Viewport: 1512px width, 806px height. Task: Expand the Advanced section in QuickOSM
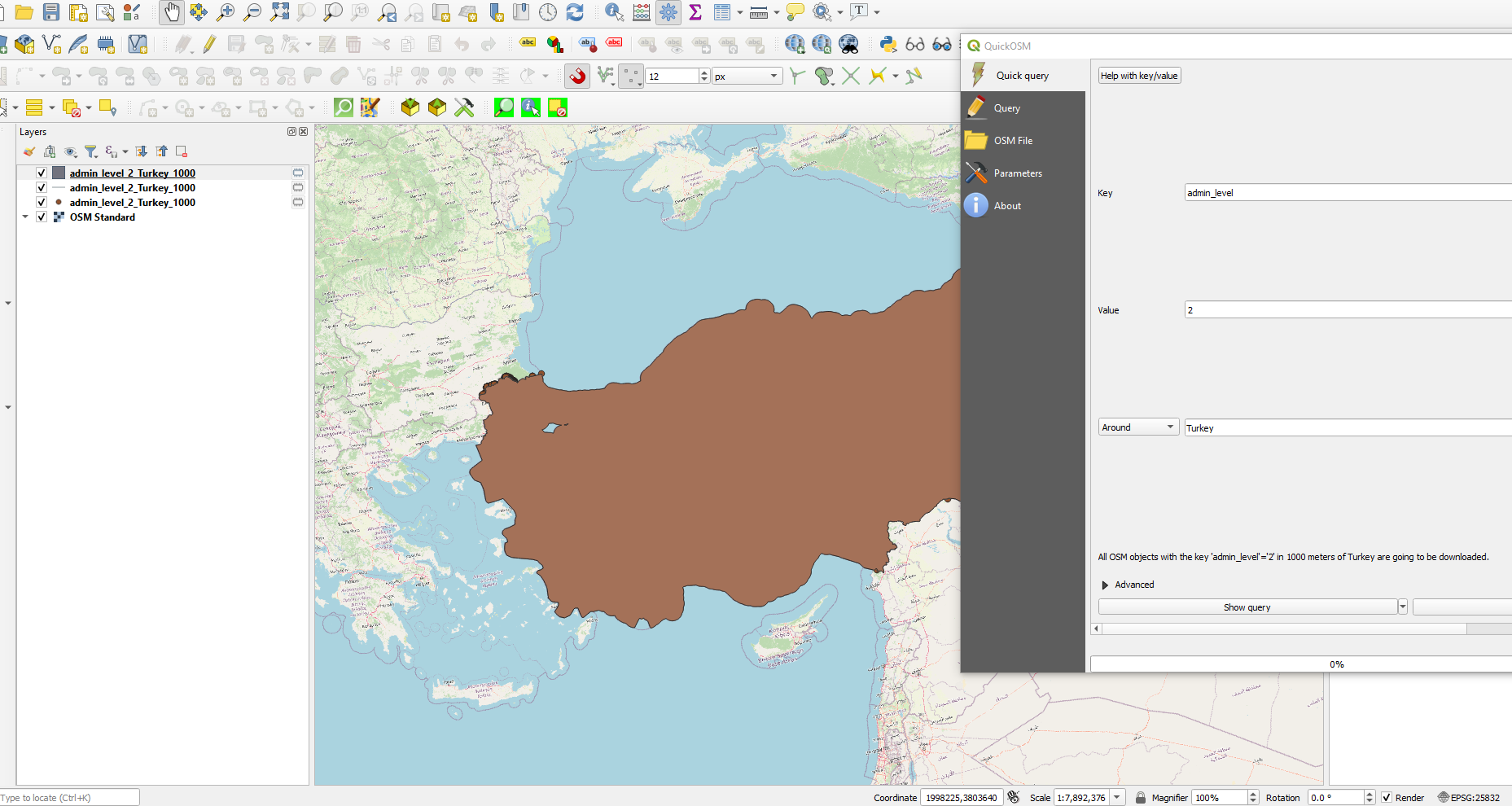(1105, 585)
